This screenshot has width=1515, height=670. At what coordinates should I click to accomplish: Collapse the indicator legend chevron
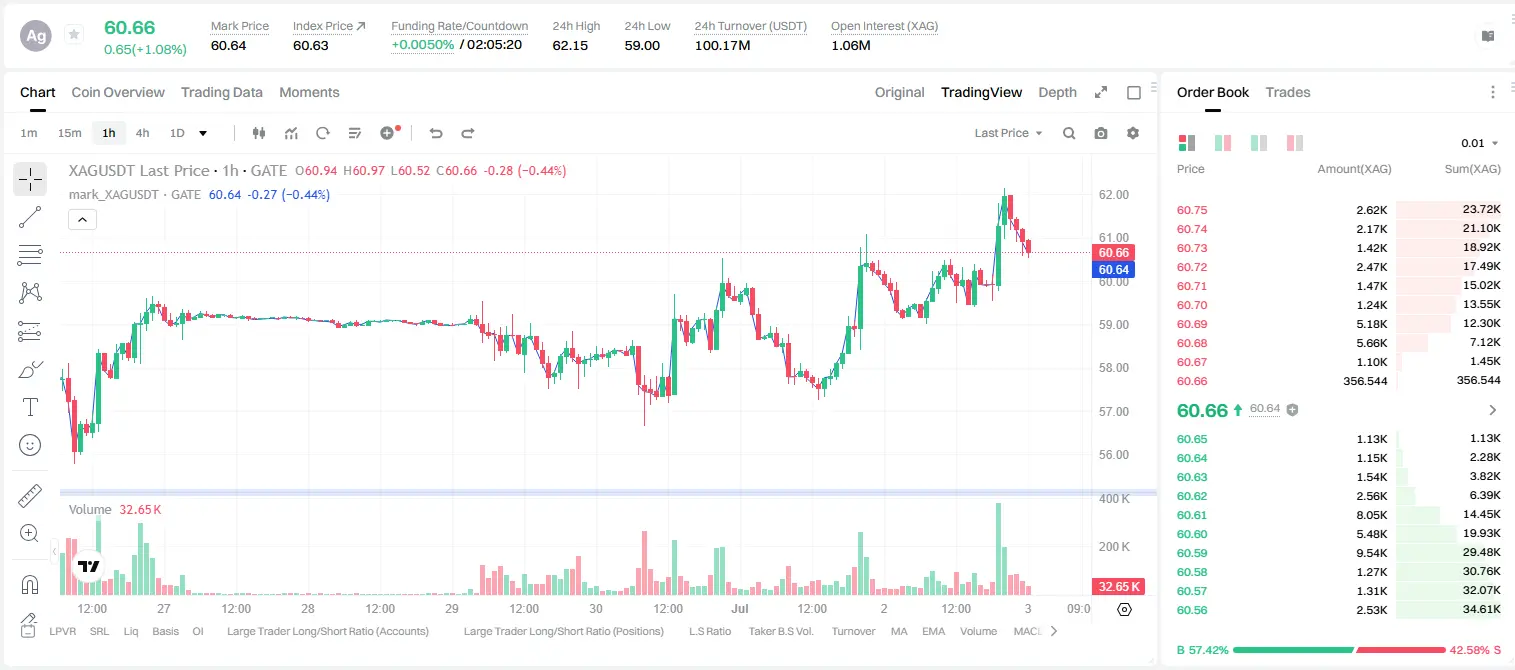(x=83, y=219)
